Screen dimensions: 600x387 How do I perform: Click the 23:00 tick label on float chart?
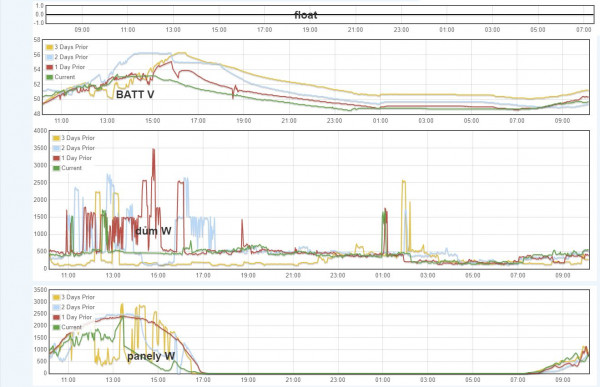click(x=401, y=30)
